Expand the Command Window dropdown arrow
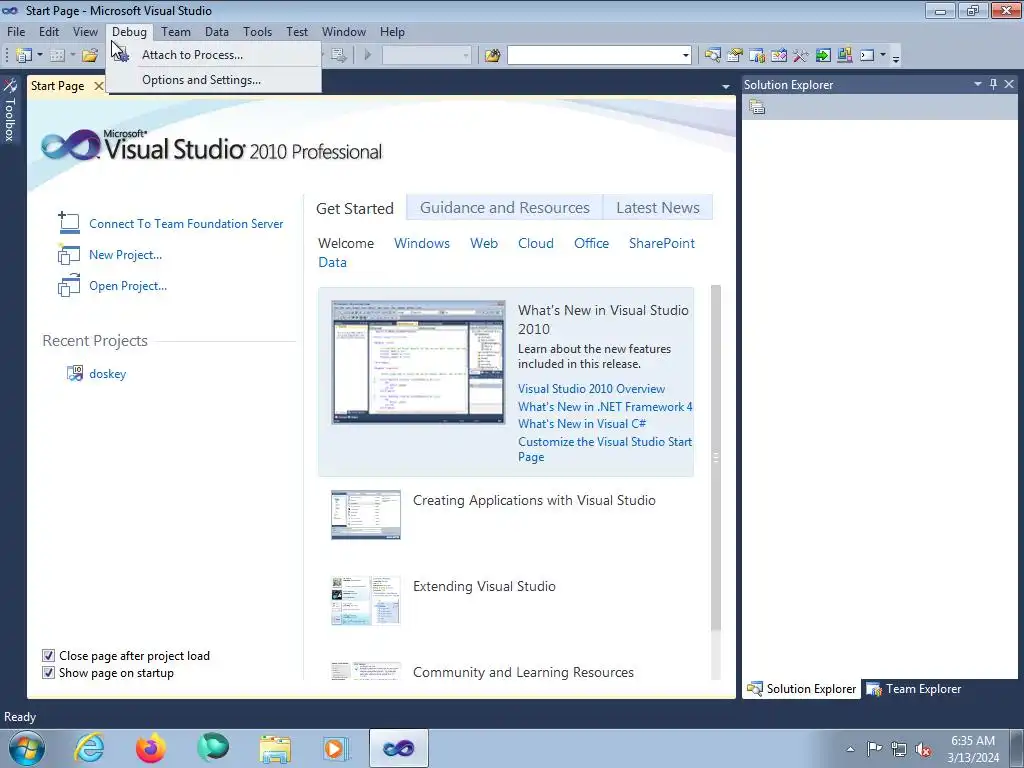The image size is (1024, 768). [883, 56]
